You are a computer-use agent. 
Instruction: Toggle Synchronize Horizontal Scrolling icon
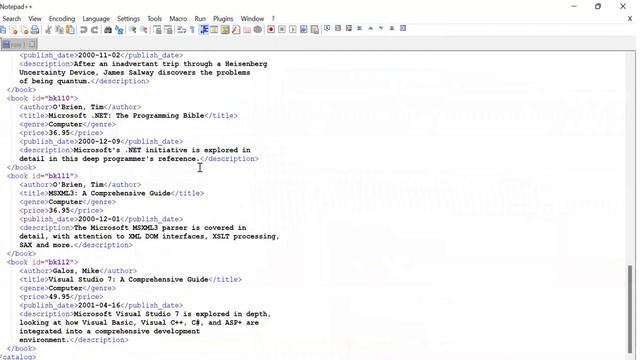168,30
